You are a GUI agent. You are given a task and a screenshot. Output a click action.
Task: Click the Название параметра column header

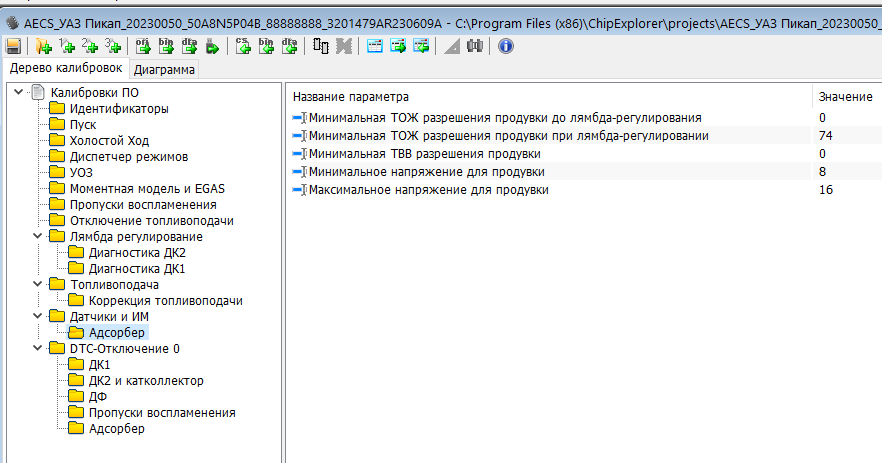351,97
